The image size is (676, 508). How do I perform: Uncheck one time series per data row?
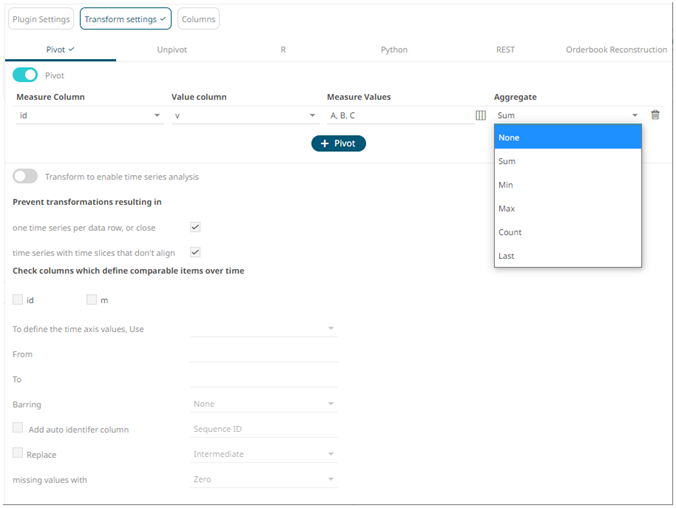196,227
